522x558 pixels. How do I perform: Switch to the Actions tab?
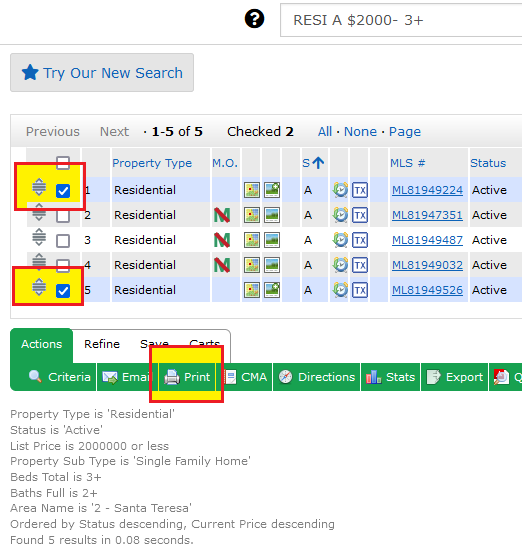pyautogui.click(x=42, y=344)
